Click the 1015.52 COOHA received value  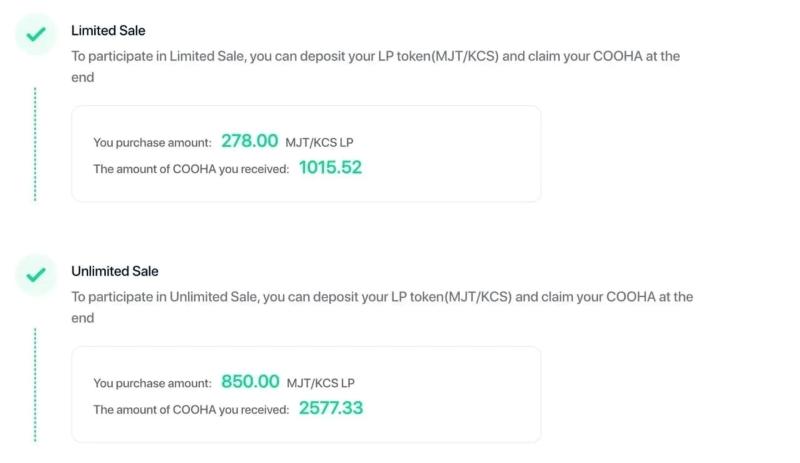tap(330, 167)
